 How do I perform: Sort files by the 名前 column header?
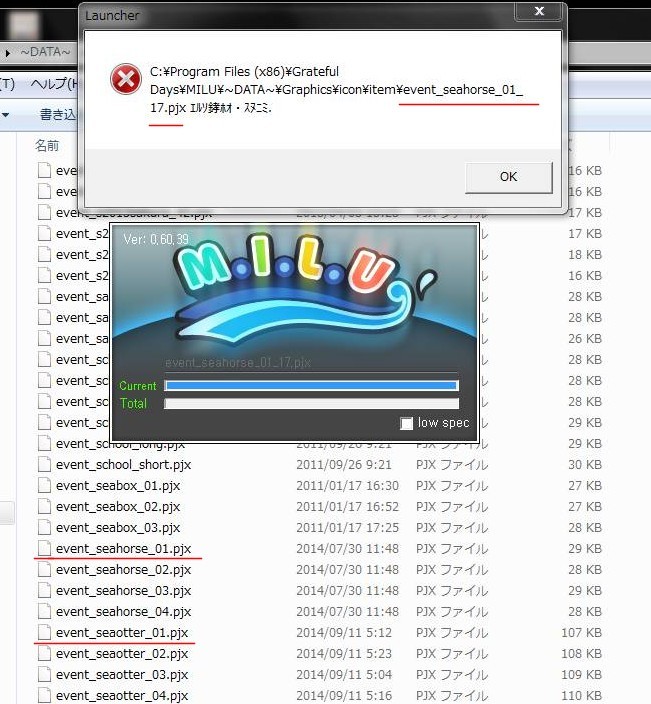pyautogui.click(x=47, y=146)
